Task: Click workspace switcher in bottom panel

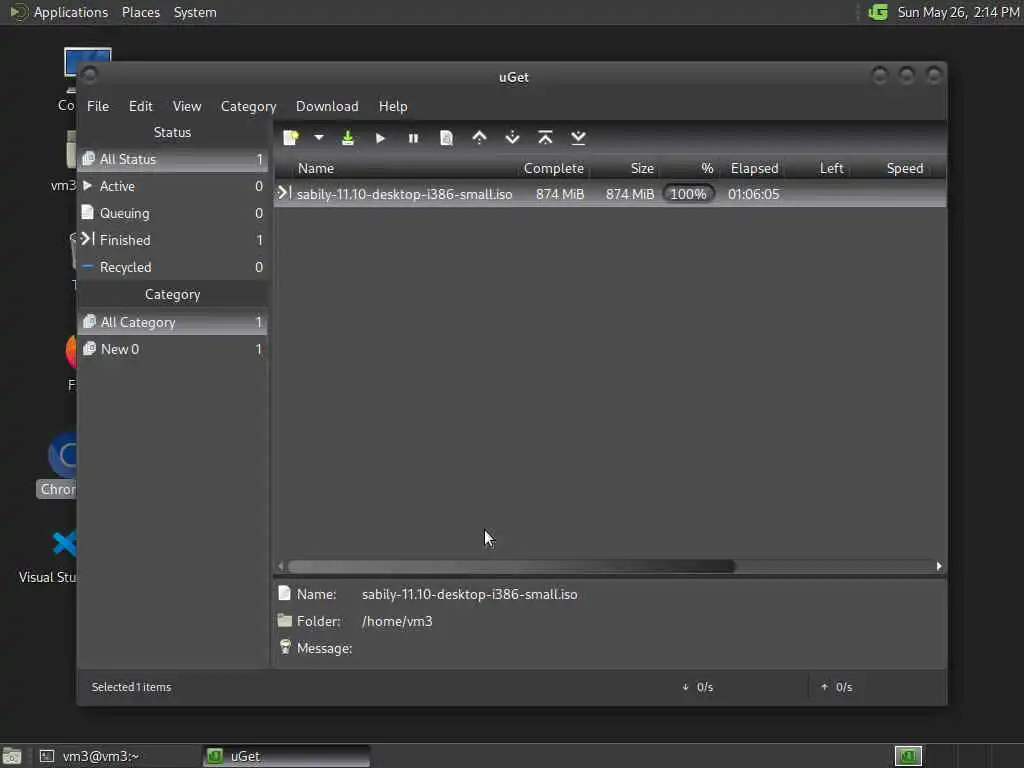Action: pyautogui.click(x=908, y=756)
